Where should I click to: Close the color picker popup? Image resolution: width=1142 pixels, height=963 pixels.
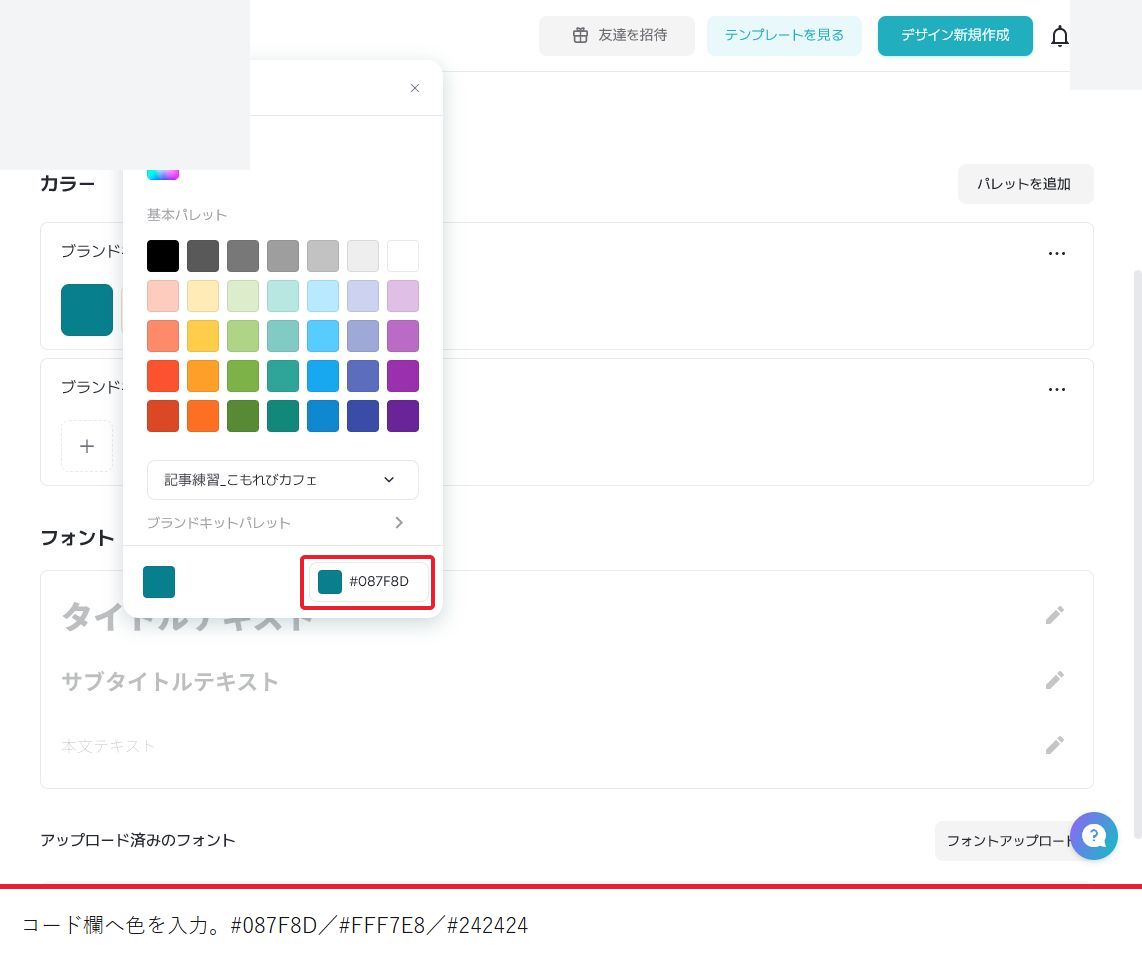point(414,88)
